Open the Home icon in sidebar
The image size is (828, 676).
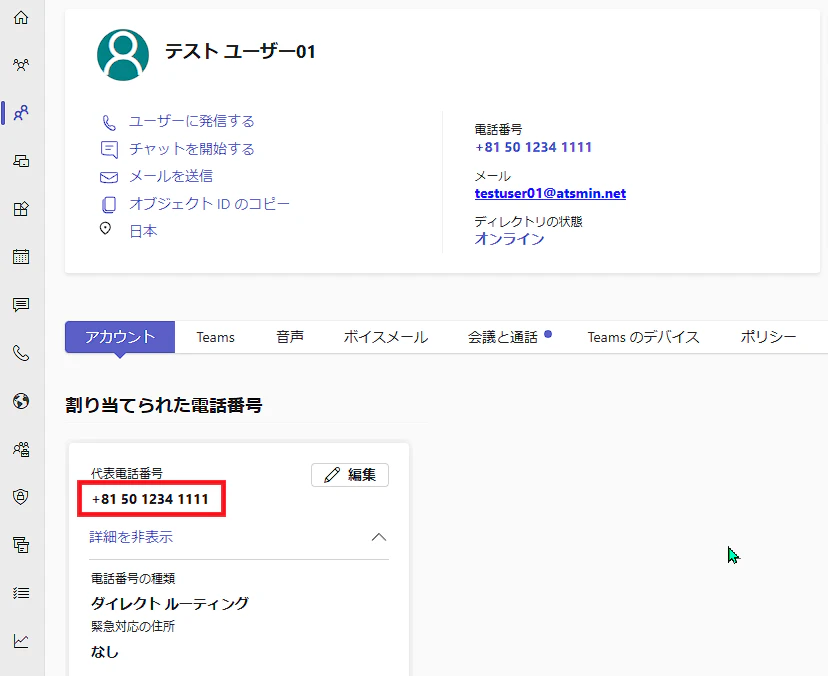point(21,17)
